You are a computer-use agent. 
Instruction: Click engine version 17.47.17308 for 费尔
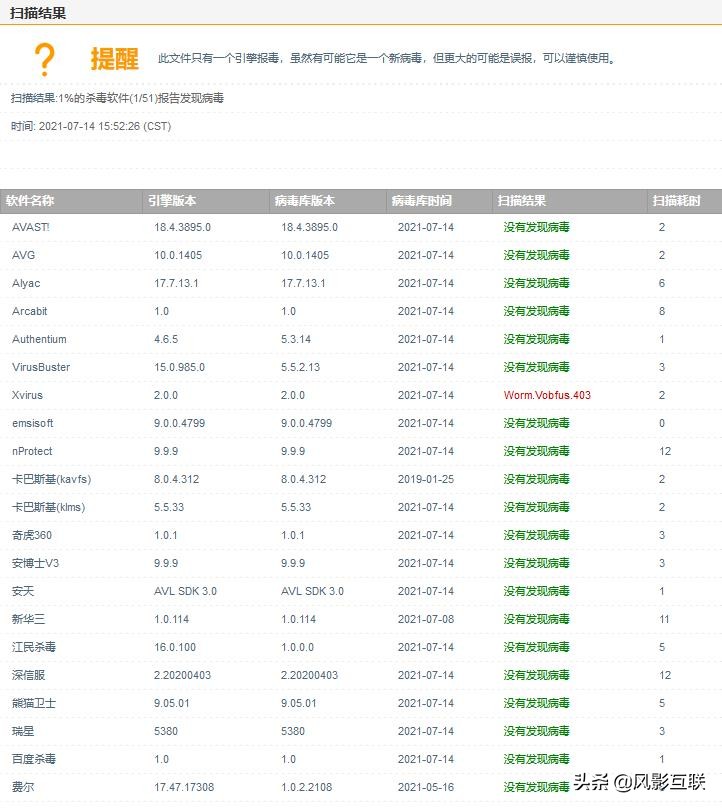click(x=184, y=787)
